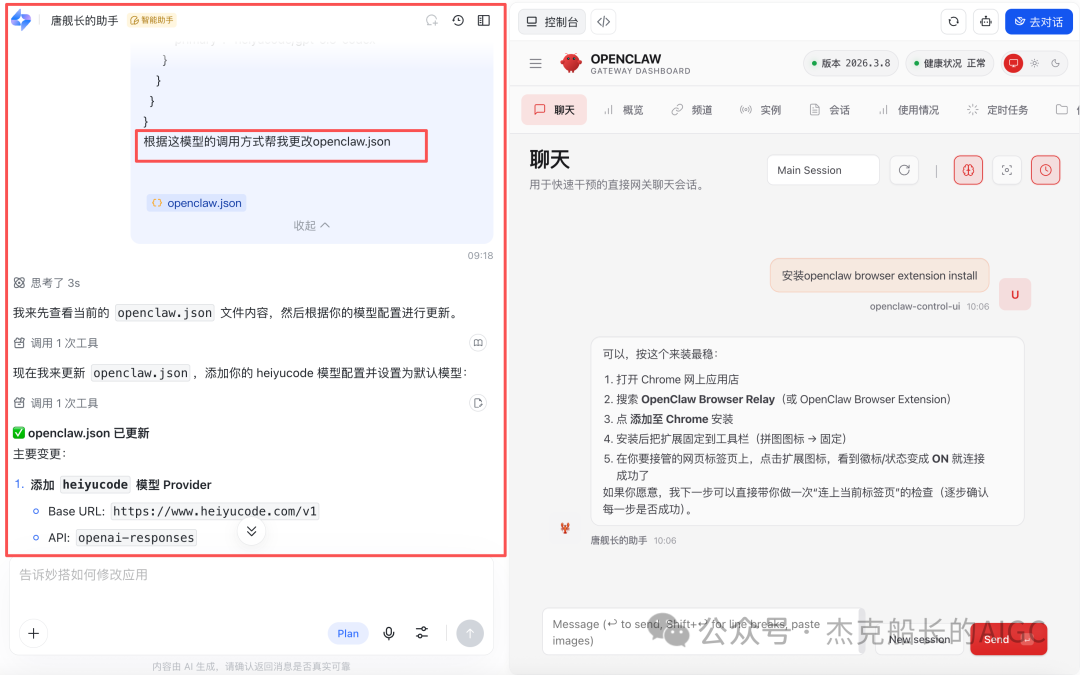The height and width of the screenshot is (675, 1080).
Task: Click the red Send button
Action: click(1008, 639)
